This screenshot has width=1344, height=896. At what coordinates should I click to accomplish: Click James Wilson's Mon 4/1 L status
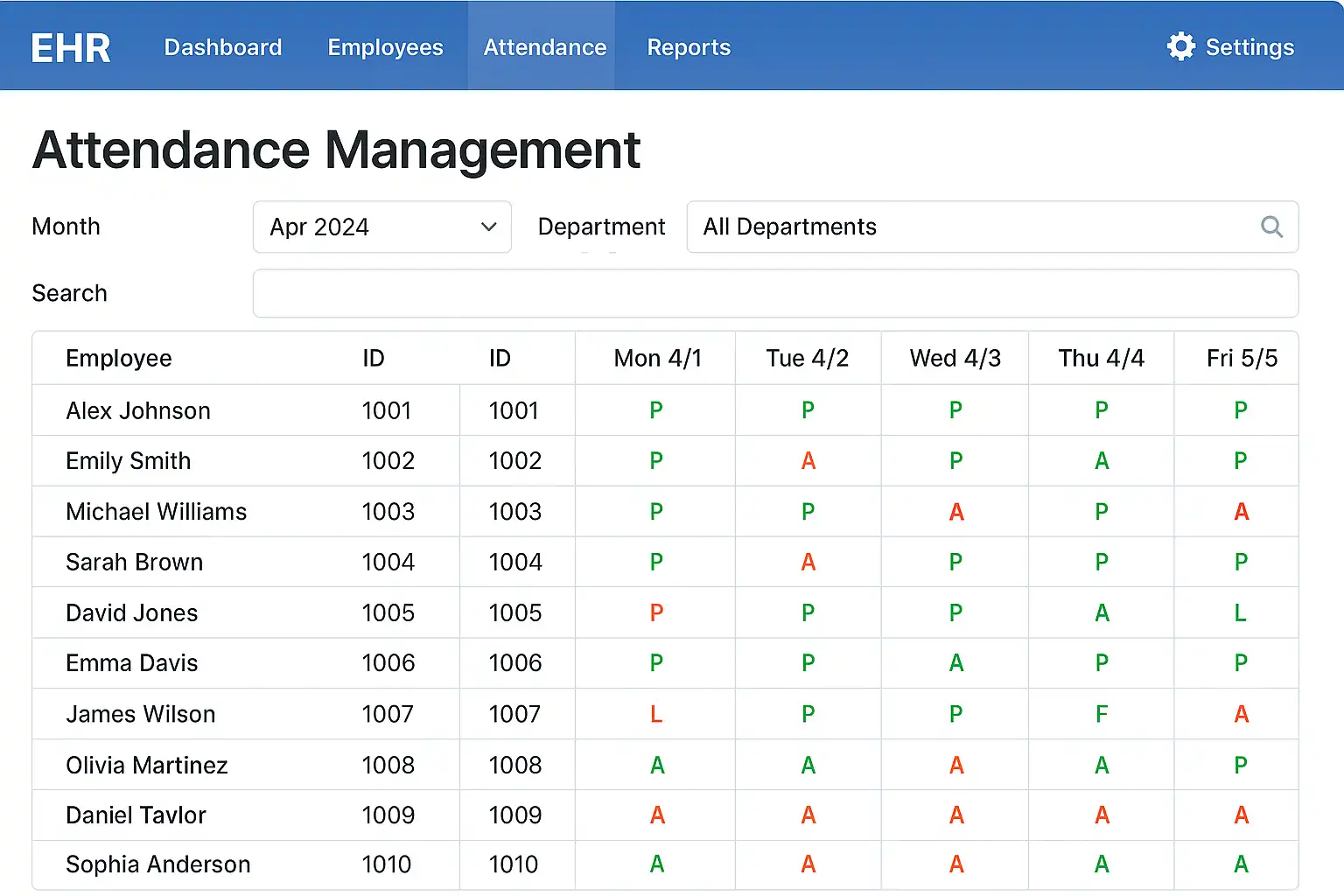pyautogui.click(x=656, y=714)
